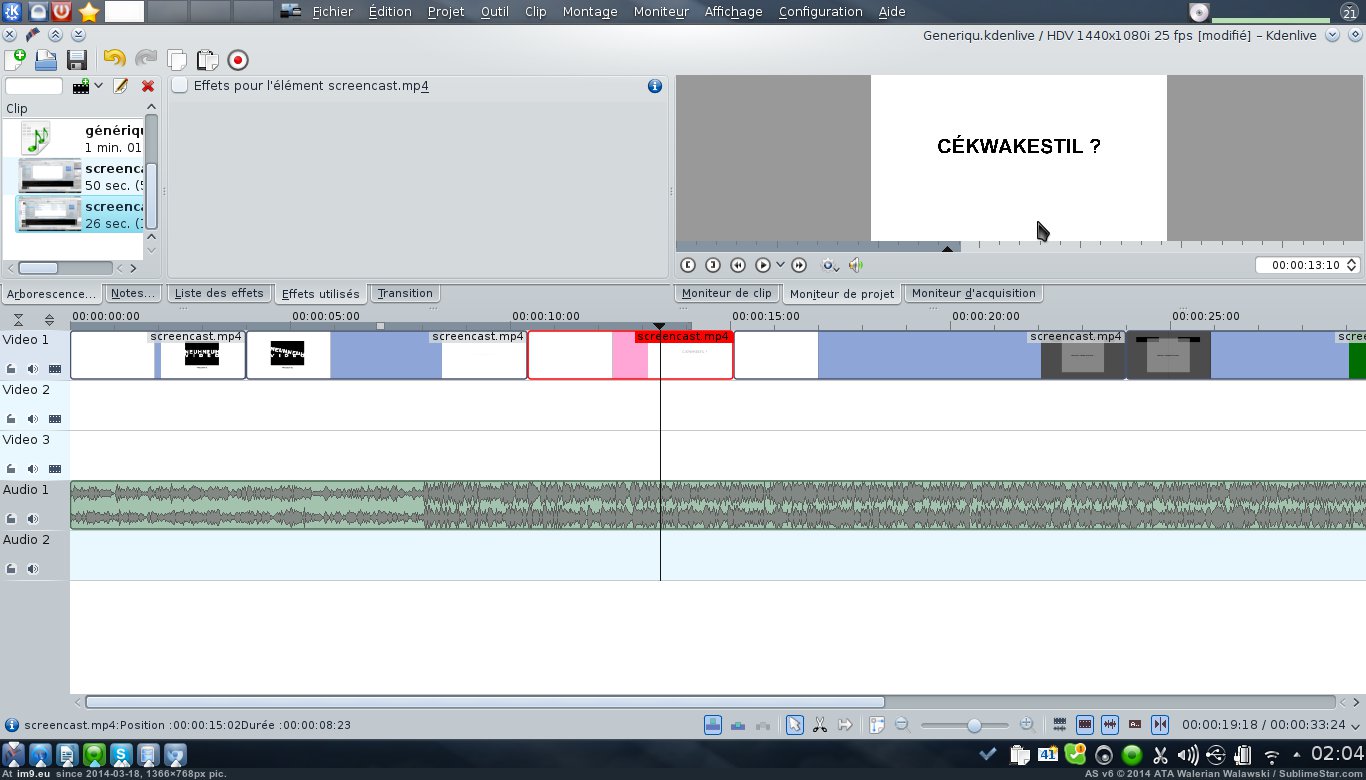Hide video on the Video 1 track
Viewport: 1366px width, 780px height.
click(x=54, y=369)
